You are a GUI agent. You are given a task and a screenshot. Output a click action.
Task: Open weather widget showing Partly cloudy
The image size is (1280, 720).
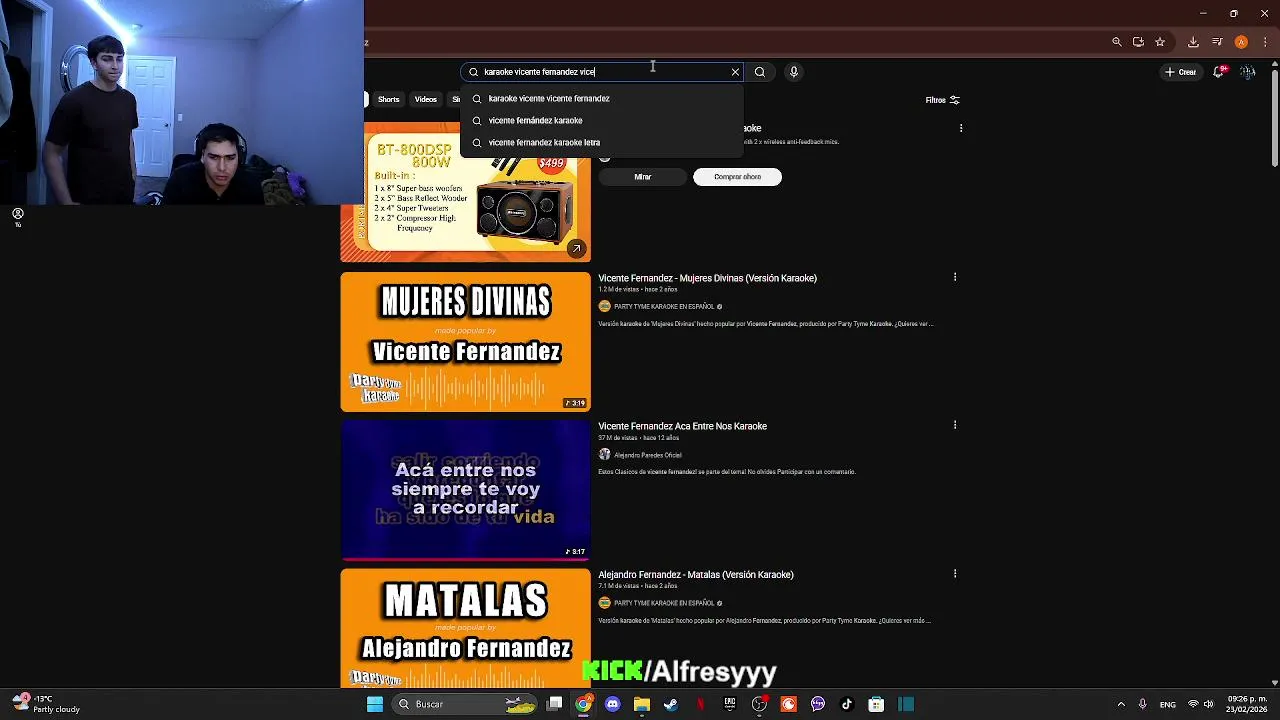click(46, 704)
